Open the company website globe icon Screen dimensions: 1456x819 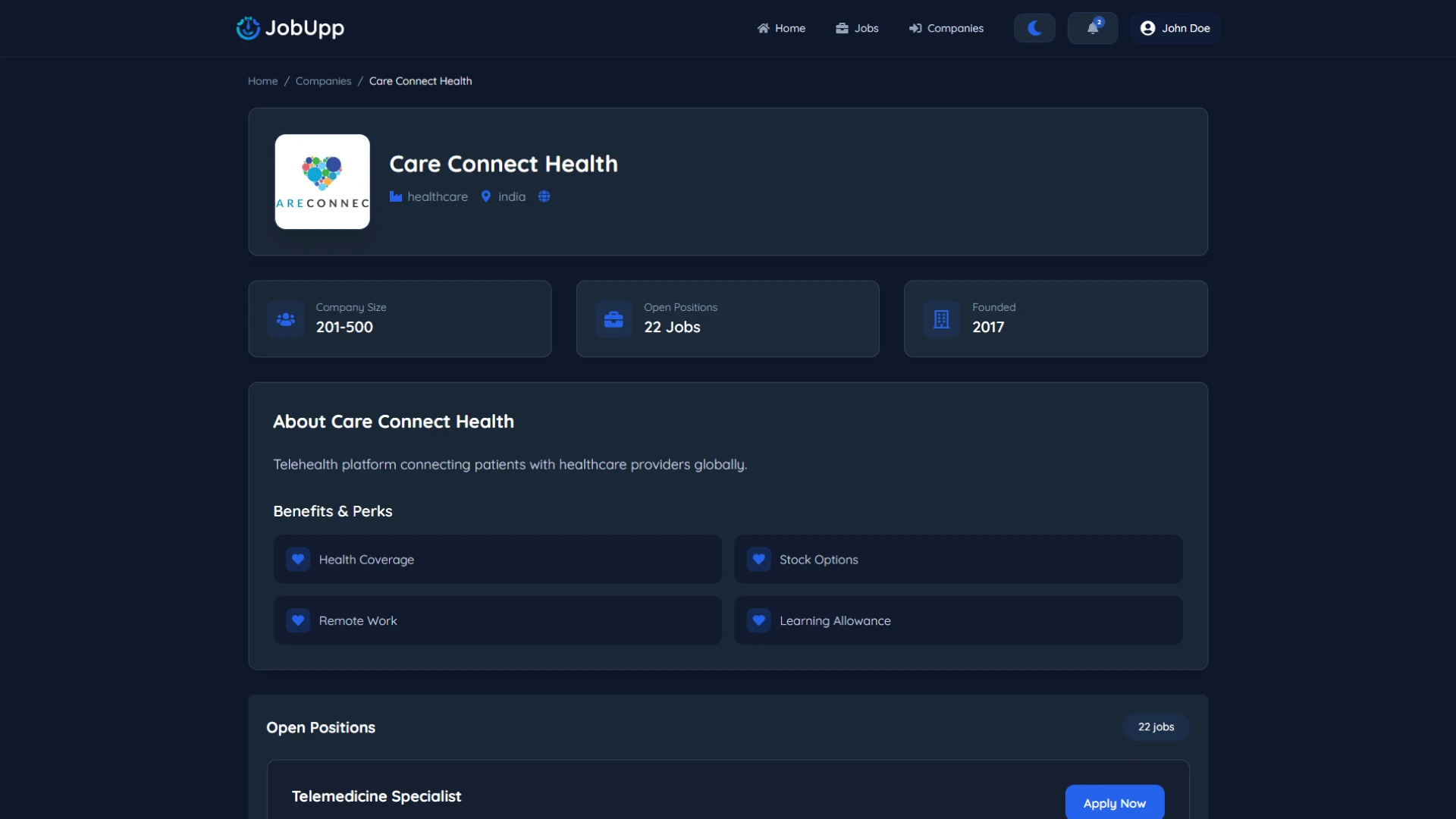[544, 196]
